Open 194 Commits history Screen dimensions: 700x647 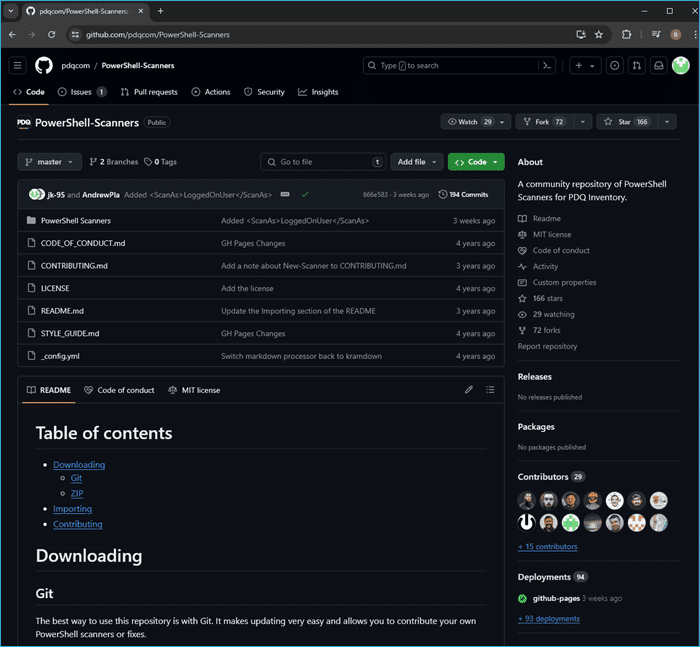(x=463, y=194)
